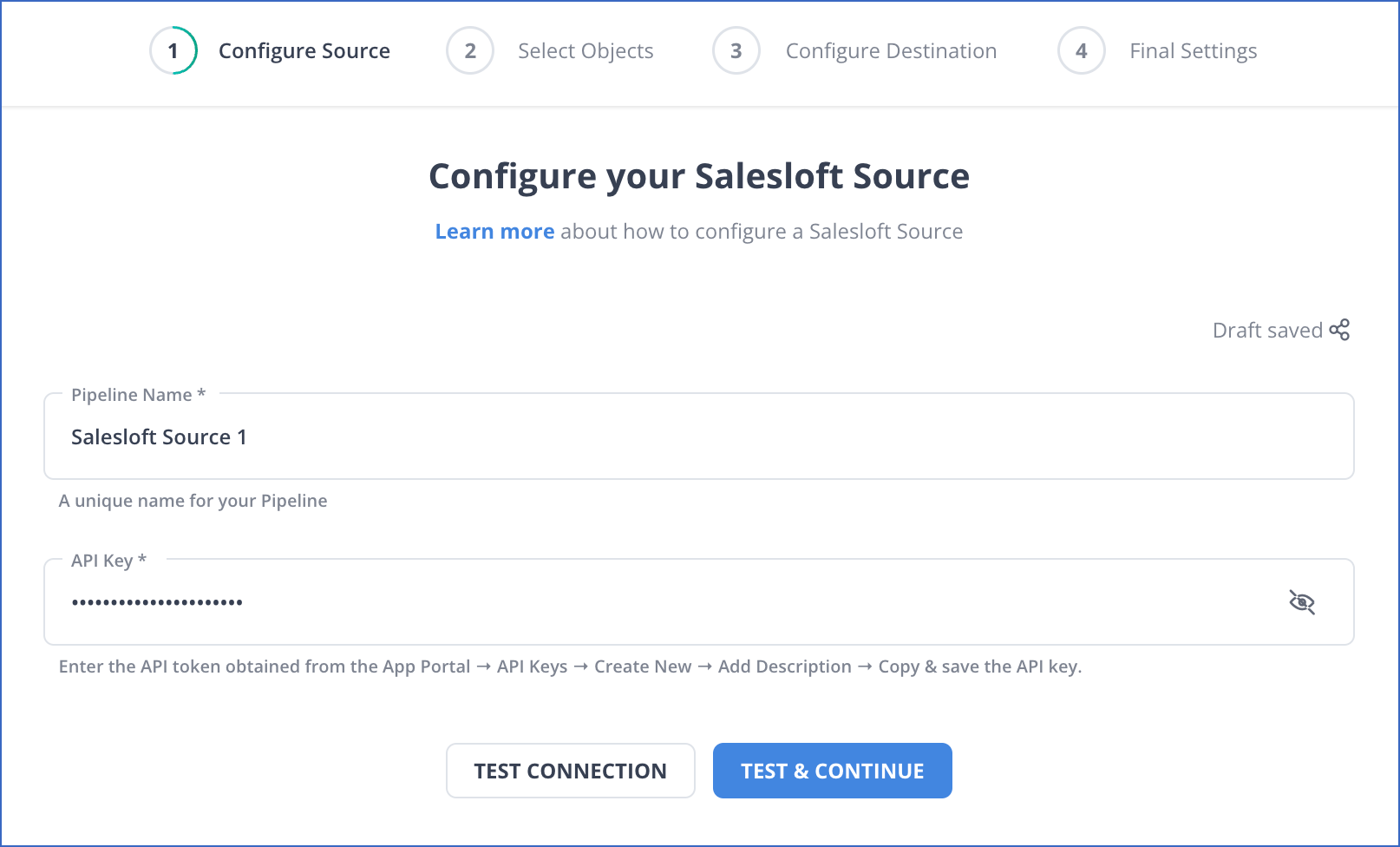Click step 4 circle in wizard

(1082, 50)
